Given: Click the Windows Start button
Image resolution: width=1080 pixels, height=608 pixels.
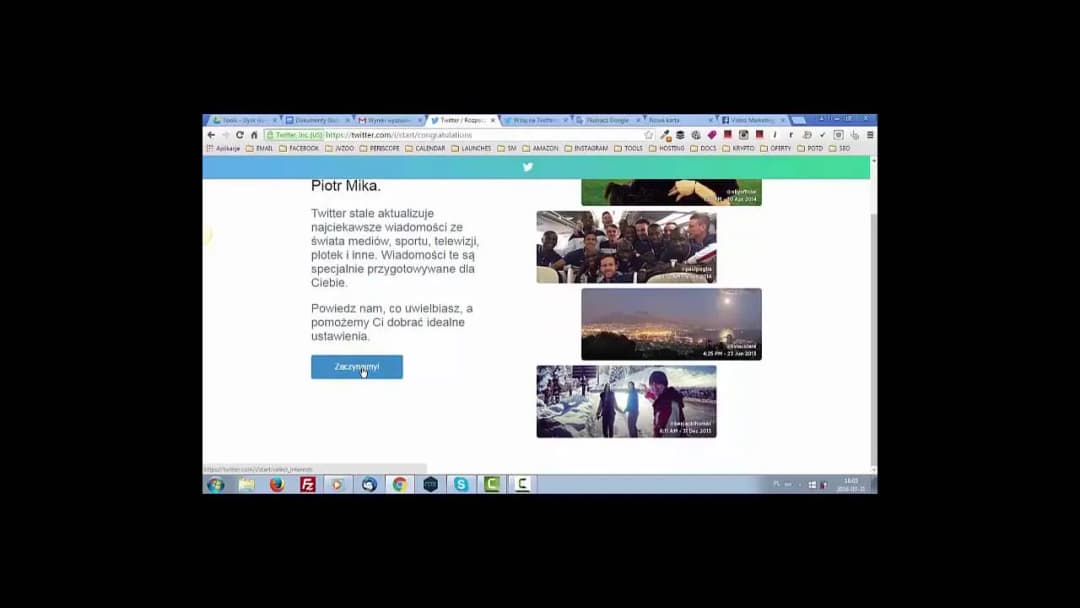Looking at the screenshot, I should (215, 485).
